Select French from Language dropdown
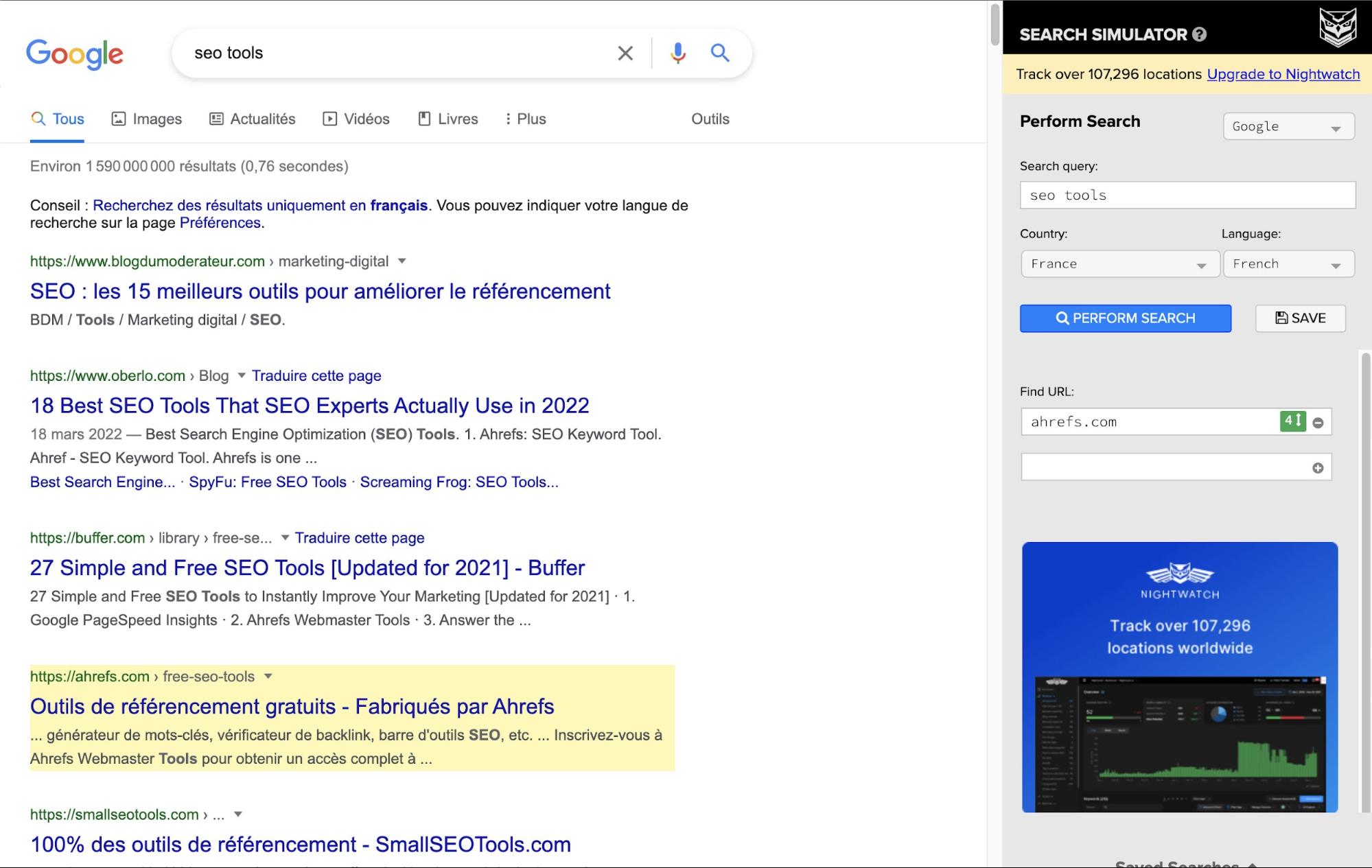The image size is (1372, 868). click(1287, 263)
